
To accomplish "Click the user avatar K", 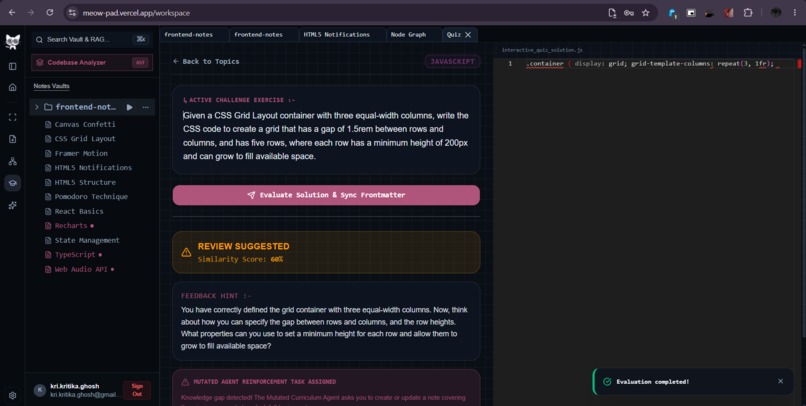I will coord(40,390).
